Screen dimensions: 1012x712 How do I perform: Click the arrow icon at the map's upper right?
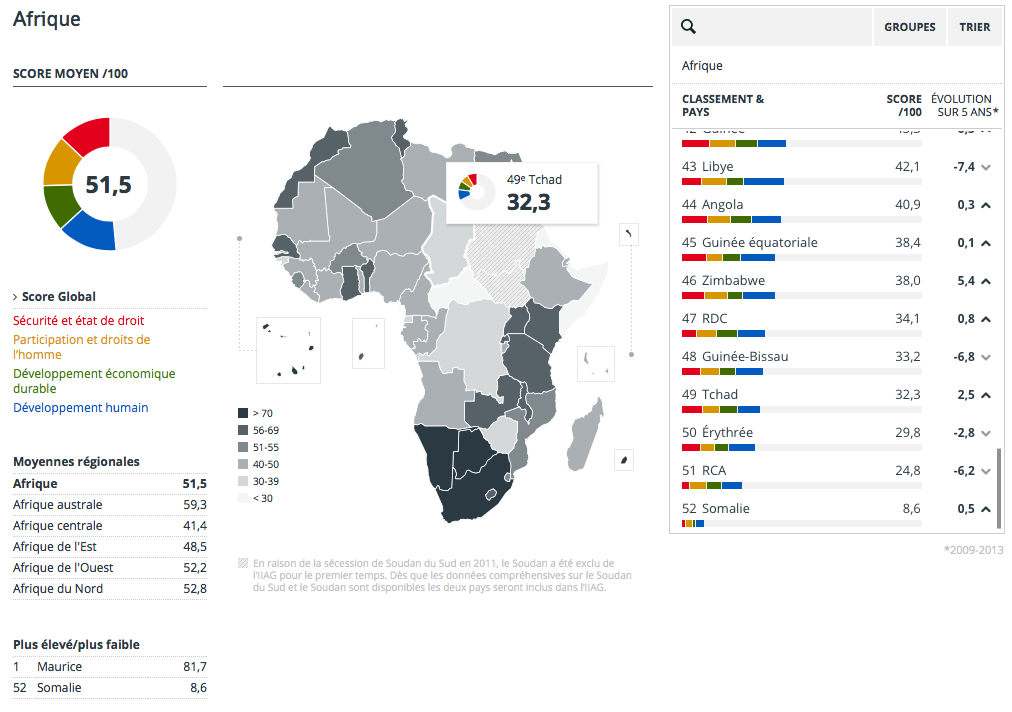628,233
